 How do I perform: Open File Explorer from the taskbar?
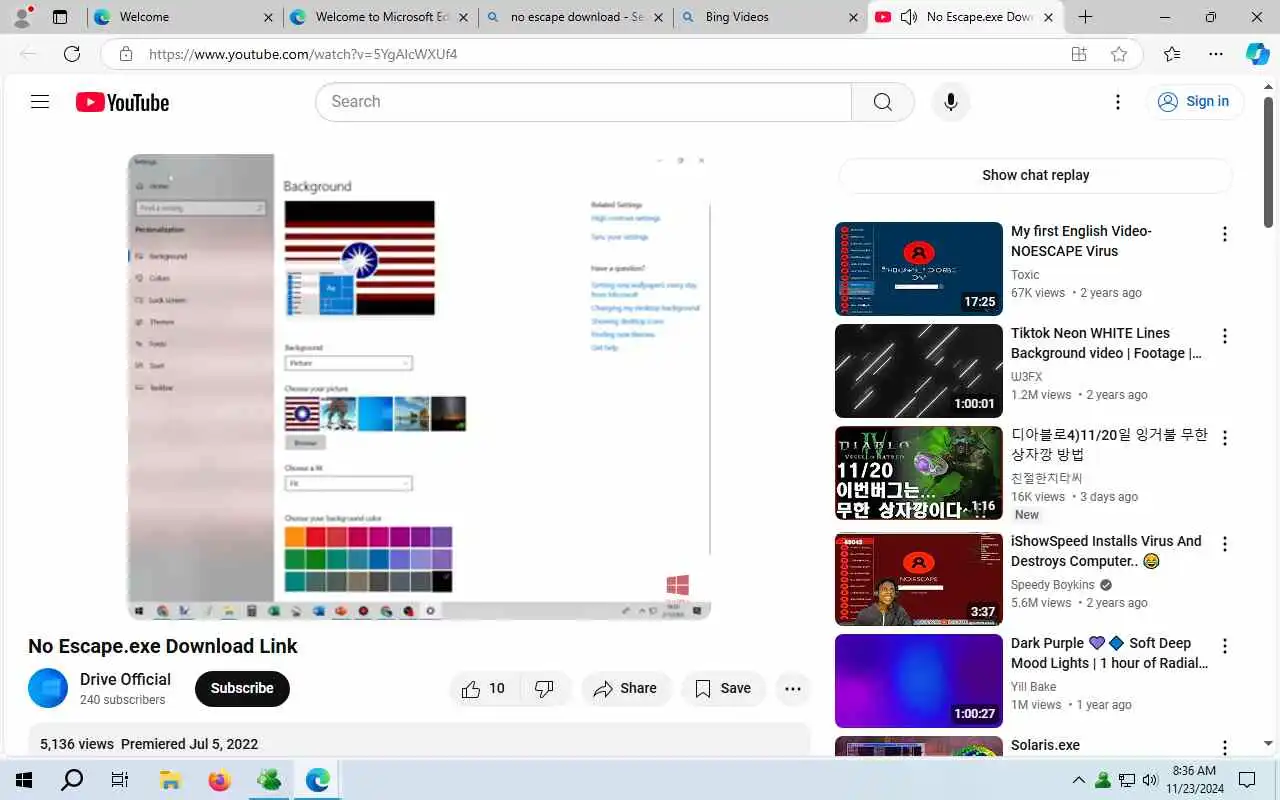170,780
